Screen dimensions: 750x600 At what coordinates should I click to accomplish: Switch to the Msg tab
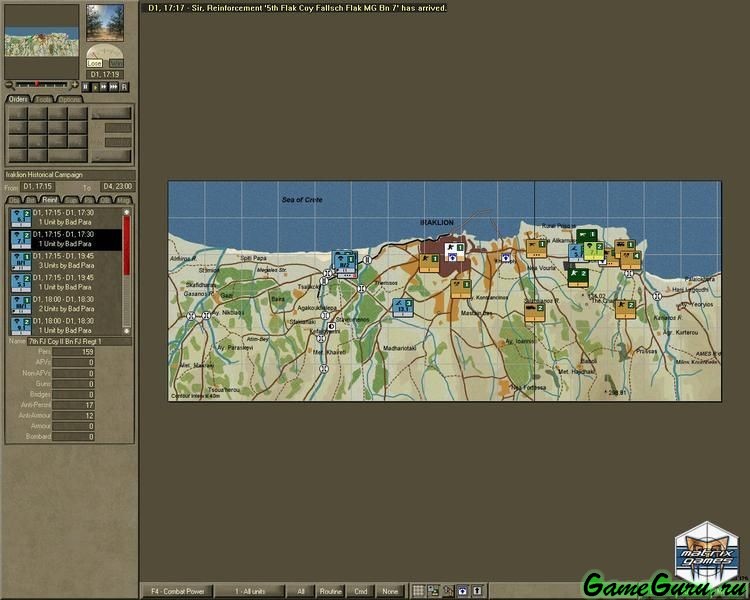tap(123, 200)
